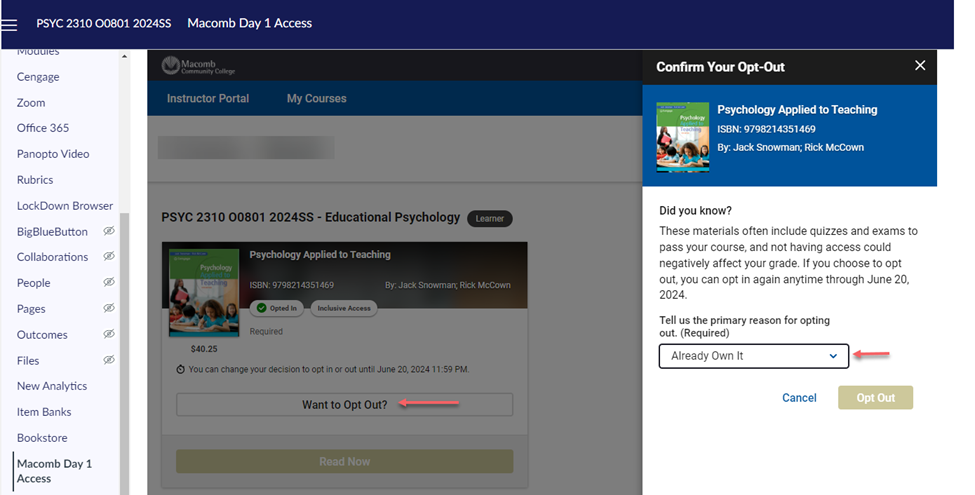Click the green checkmark in Opted In badge
Image resolution: width=975 pixels, height=495 pixels.
[x=261, y=308]
